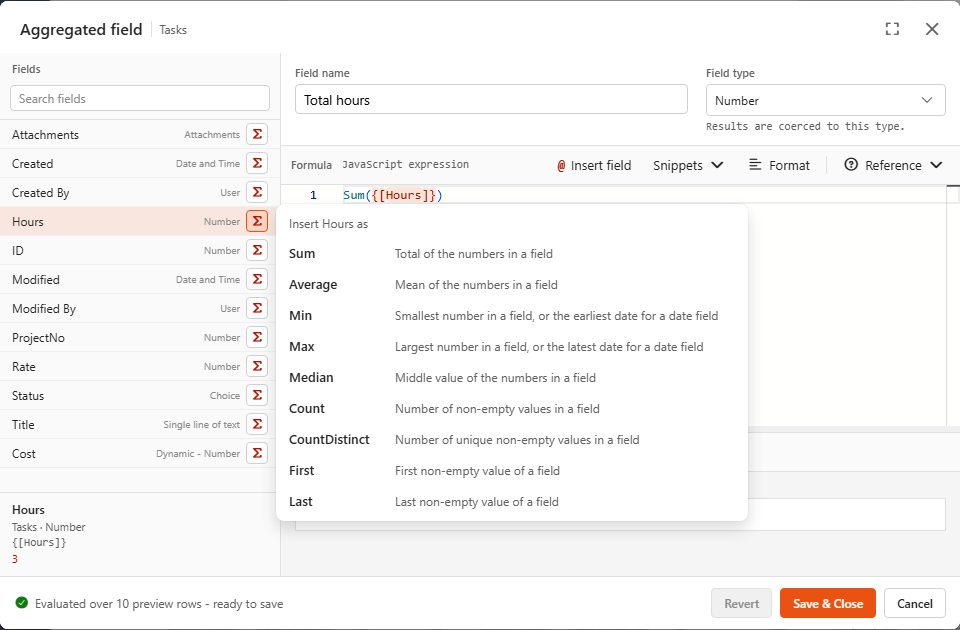Click the Insert field toolbar button
Viewport: 960px width, 630px height.
pyautogui.click(x=594, y=165)
